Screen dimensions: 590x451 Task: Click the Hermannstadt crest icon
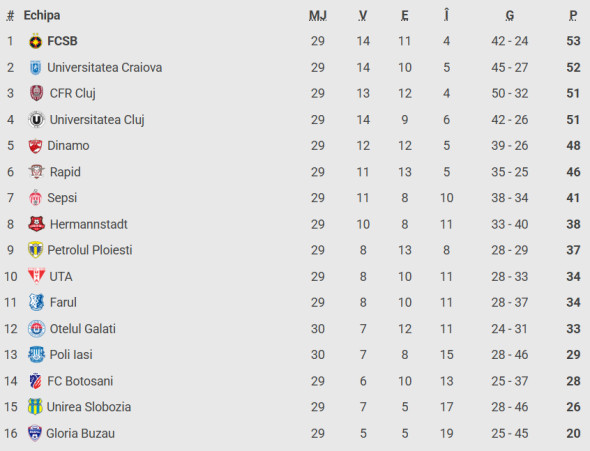point(36,224)
